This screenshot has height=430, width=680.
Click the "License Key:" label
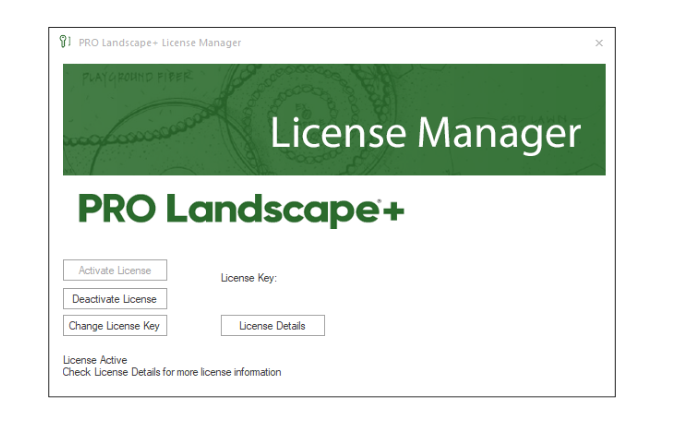(248, 278)
